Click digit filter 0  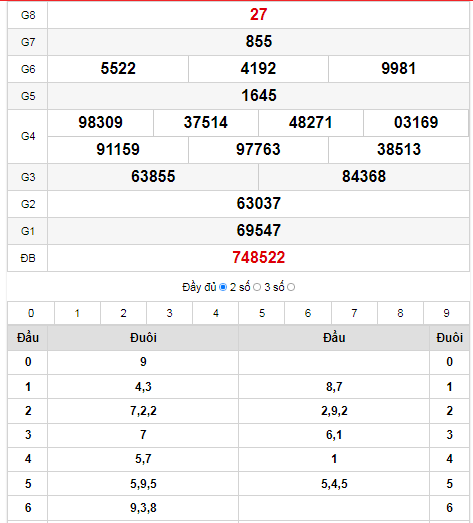tap(31, 313)
